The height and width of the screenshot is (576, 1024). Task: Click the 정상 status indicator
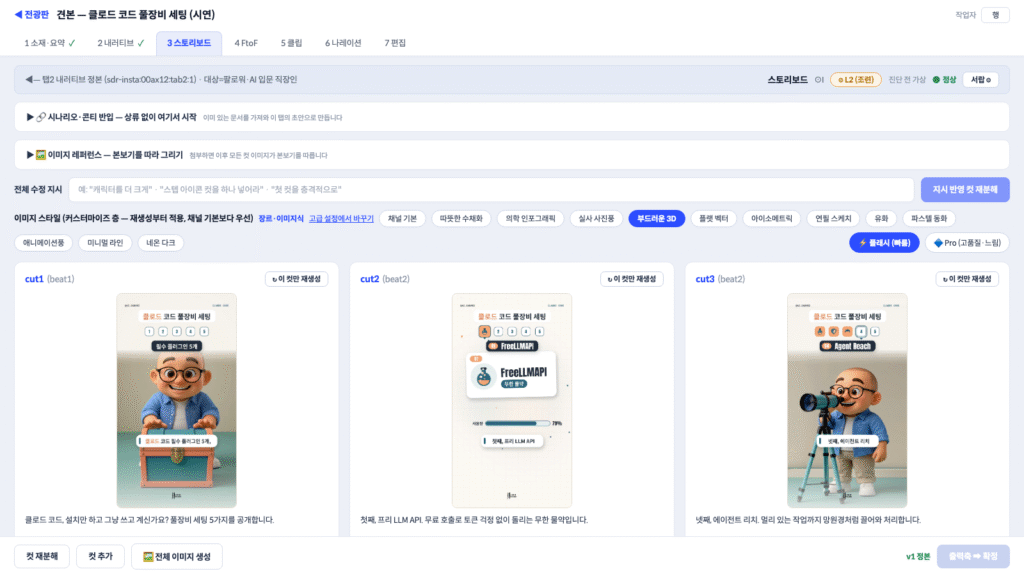click(944, 80)
